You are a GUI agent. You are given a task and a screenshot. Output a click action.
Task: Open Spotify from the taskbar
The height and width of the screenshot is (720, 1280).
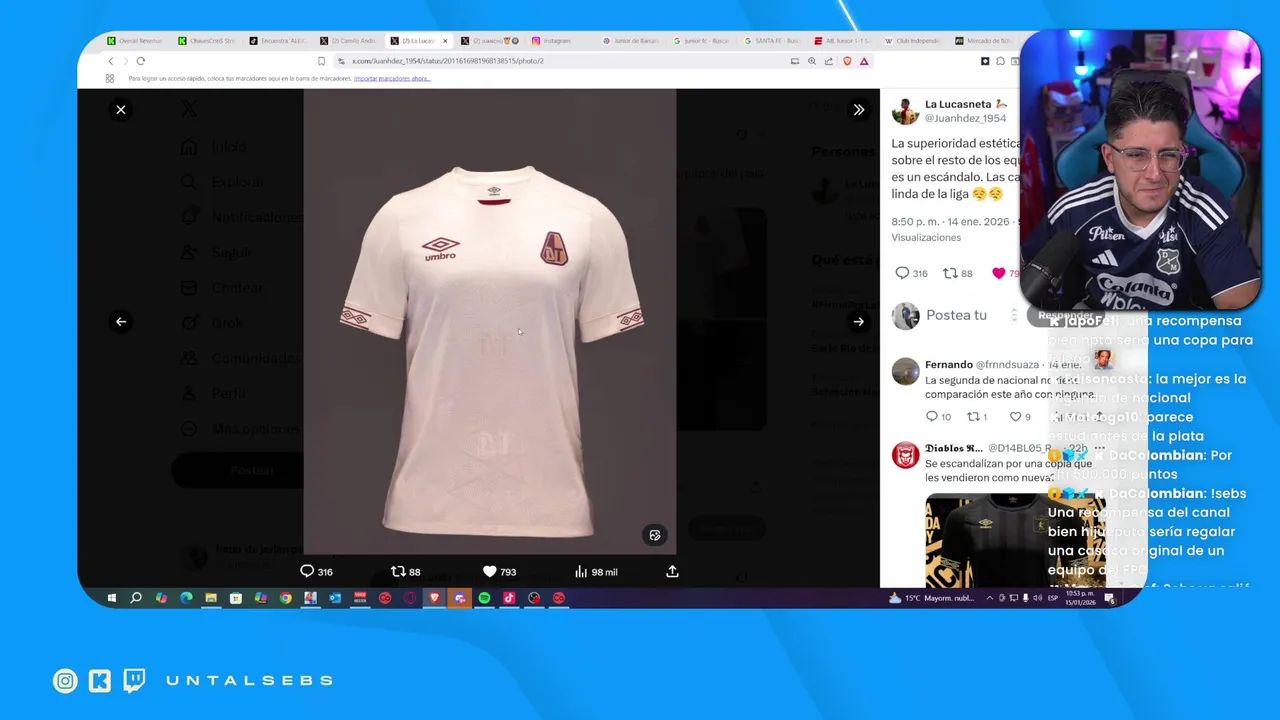pyautogui.click(x=484, y=598)
